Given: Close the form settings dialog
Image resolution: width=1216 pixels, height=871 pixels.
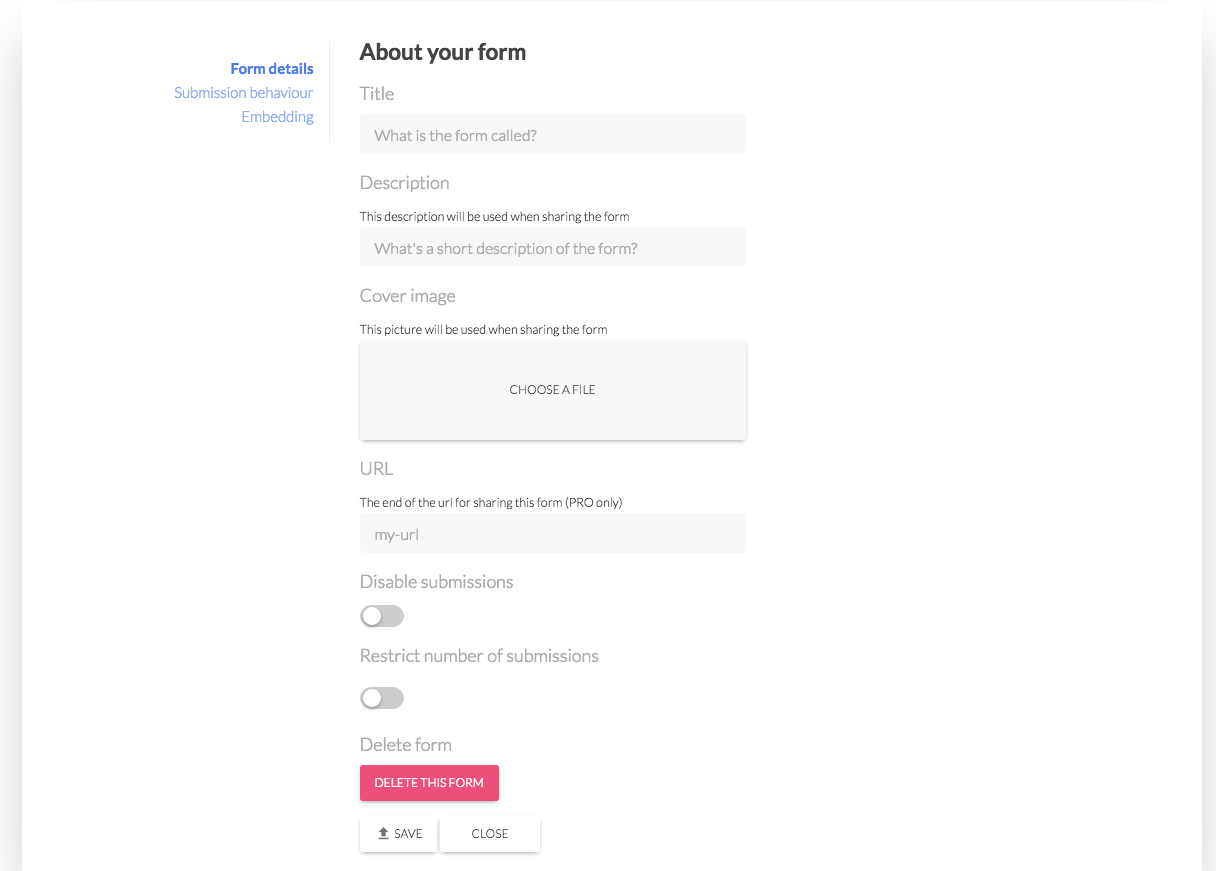Looking at the screenshot, I should 490,834.
